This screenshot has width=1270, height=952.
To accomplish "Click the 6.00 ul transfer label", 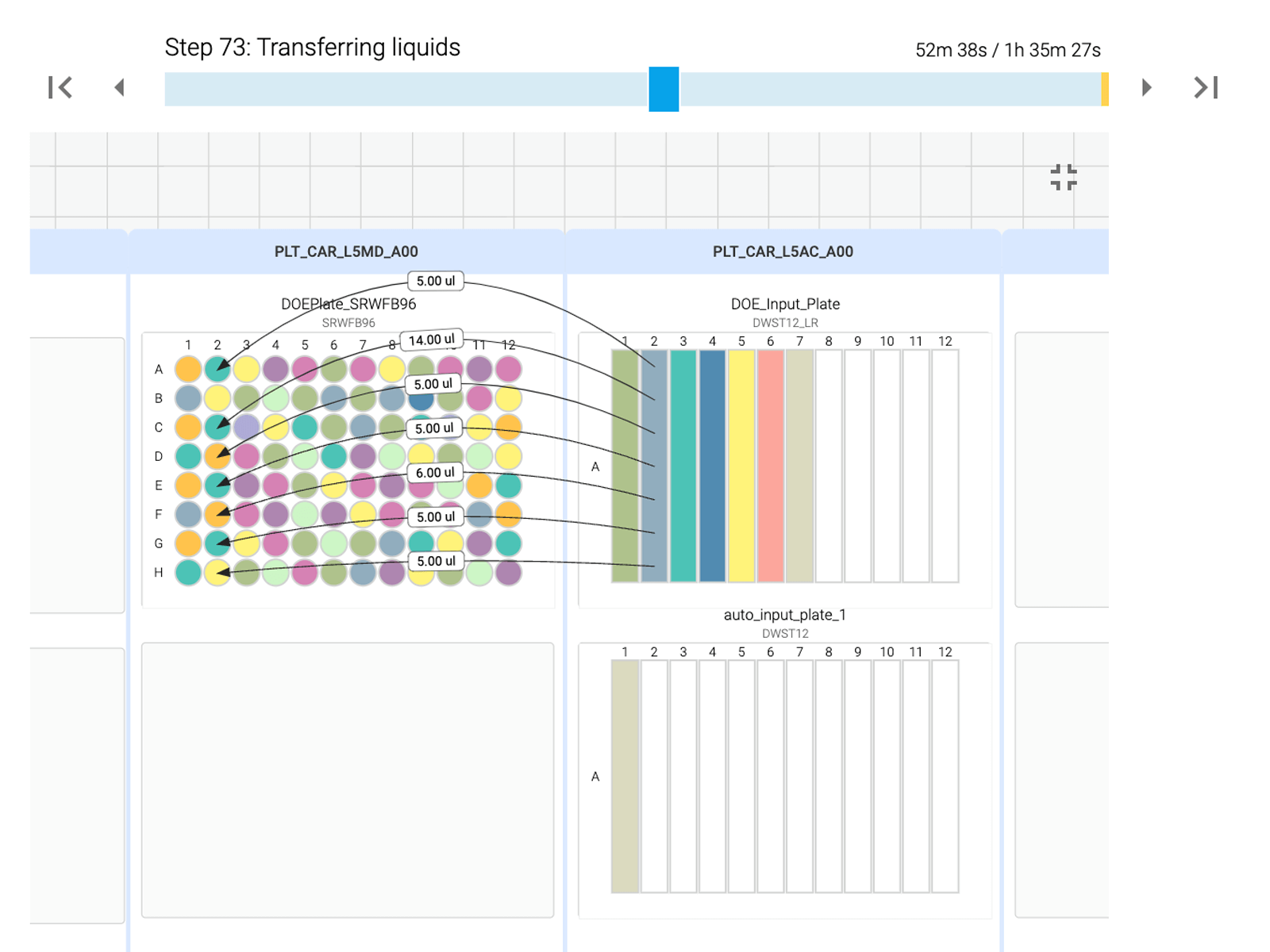I will coord(435,472).
